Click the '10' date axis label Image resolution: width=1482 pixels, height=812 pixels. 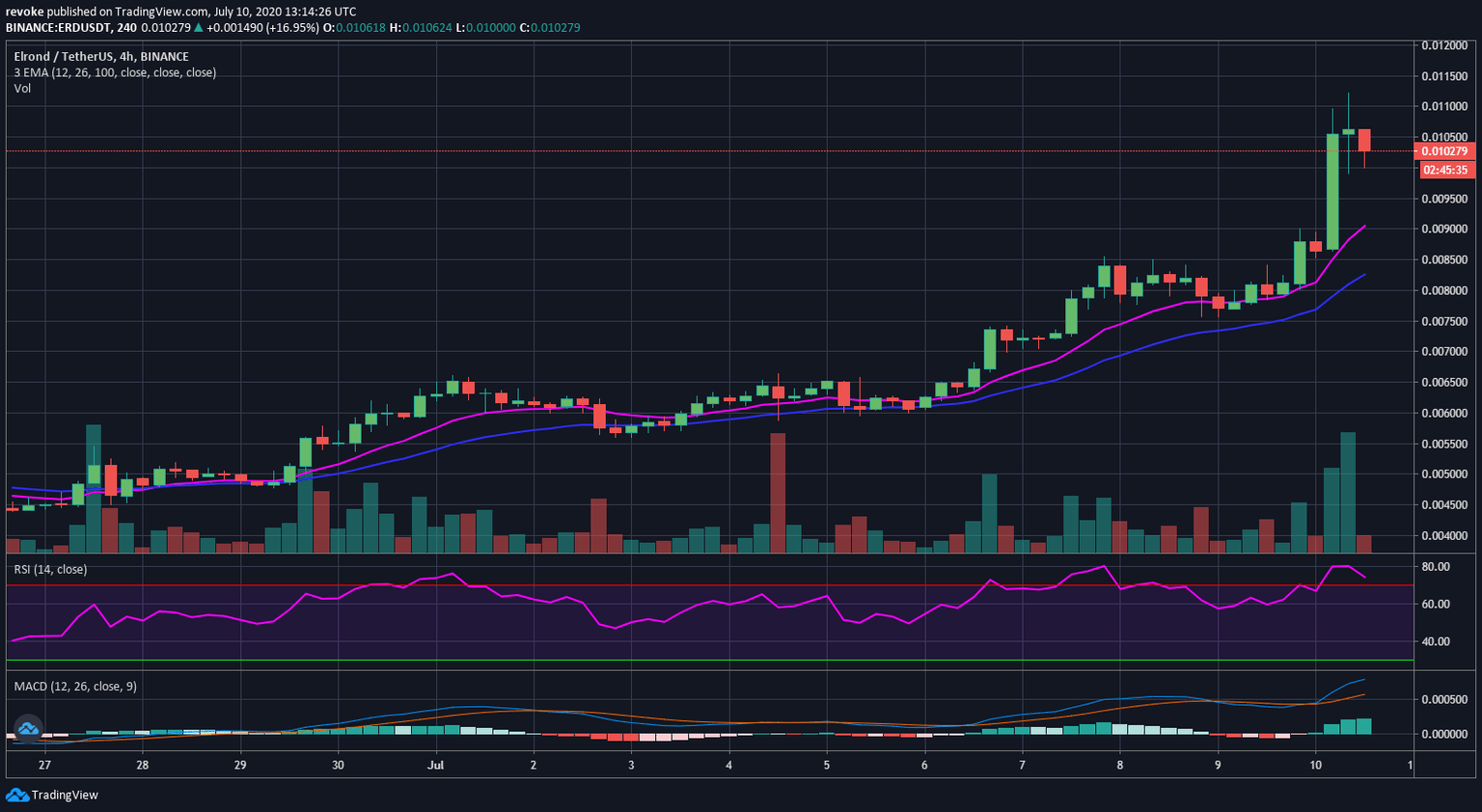(x=1315, y=765)
